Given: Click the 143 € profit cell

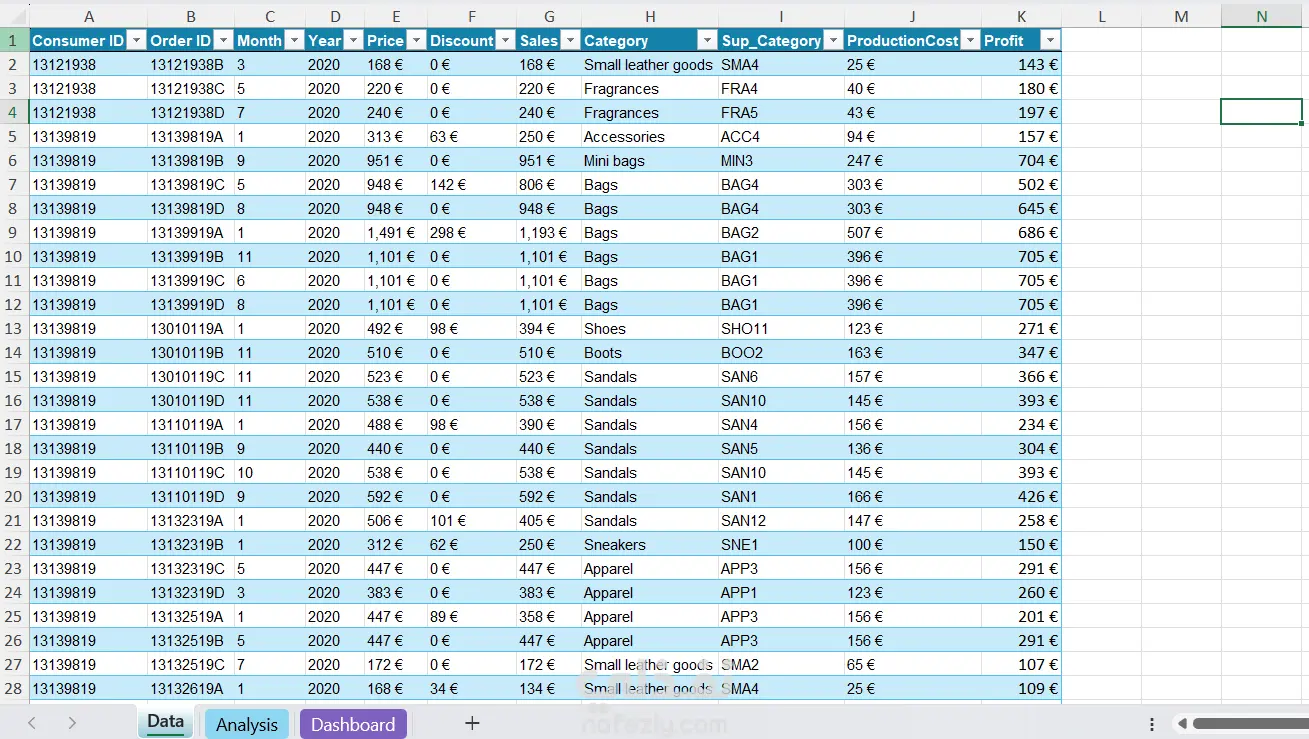Looking at the screenshot, I should pos(1021,65).
